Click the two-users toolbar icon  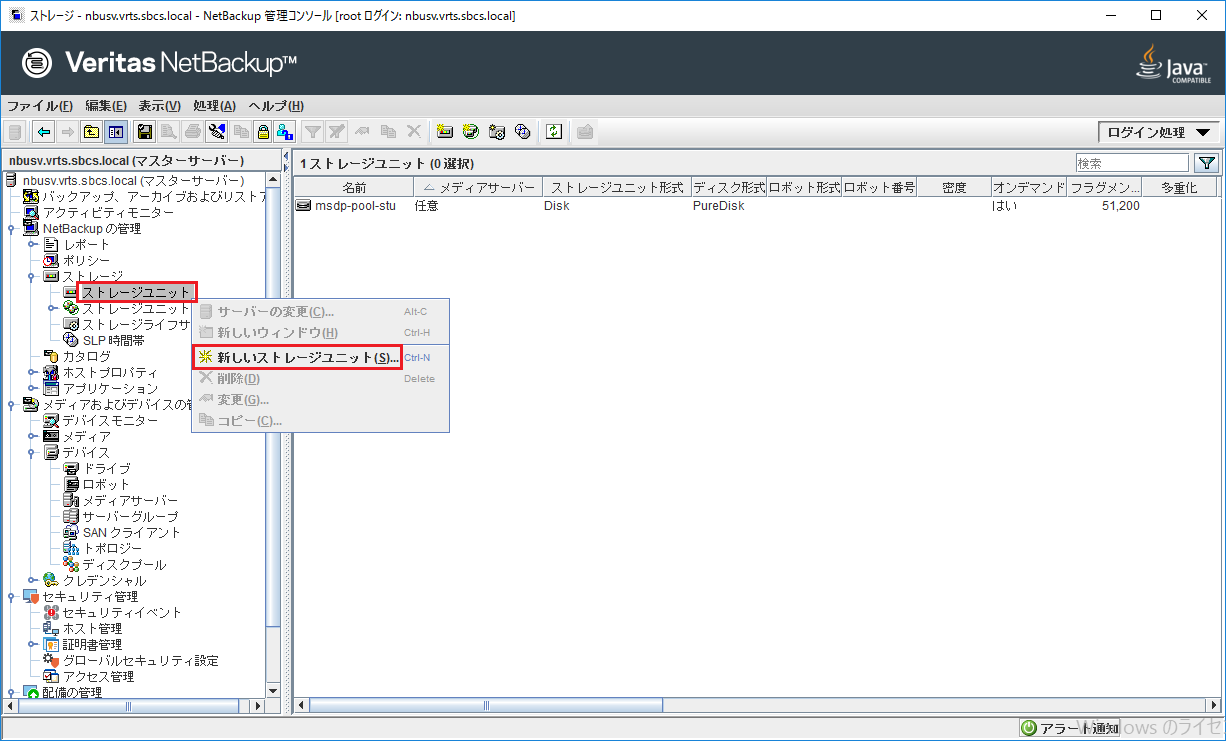coord(285,132)
